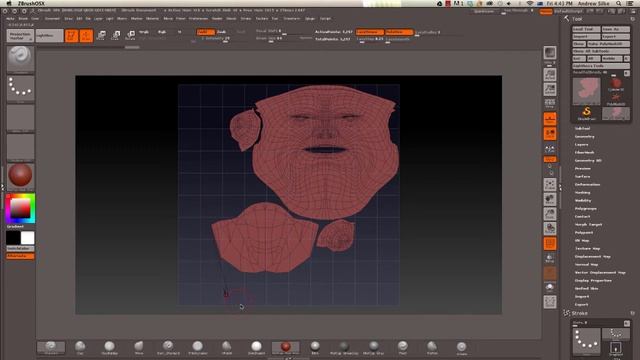
Task: Render with the BPR icon
Action: 550,53
